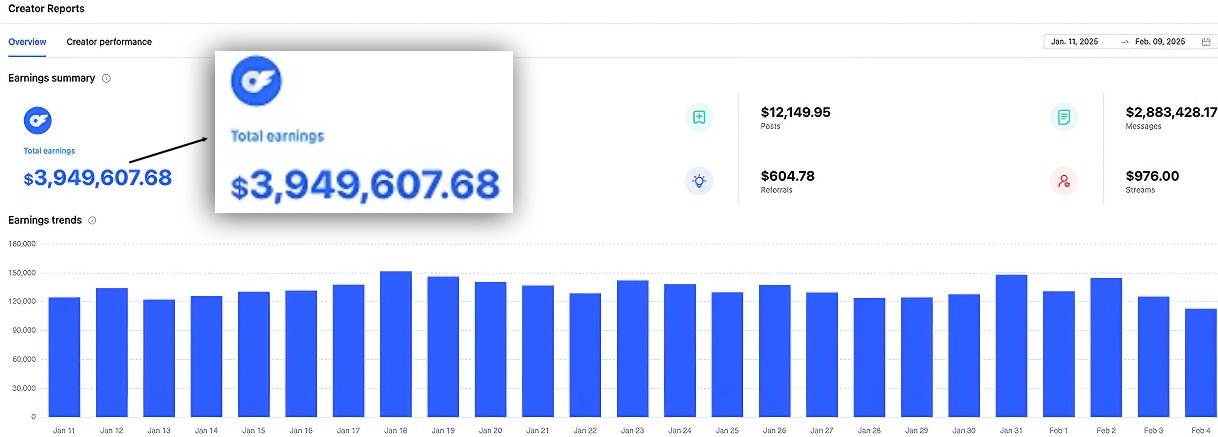Select the Jan 18 bar in chart
This screenshot has width=1218, height=437.
[396, 343]
